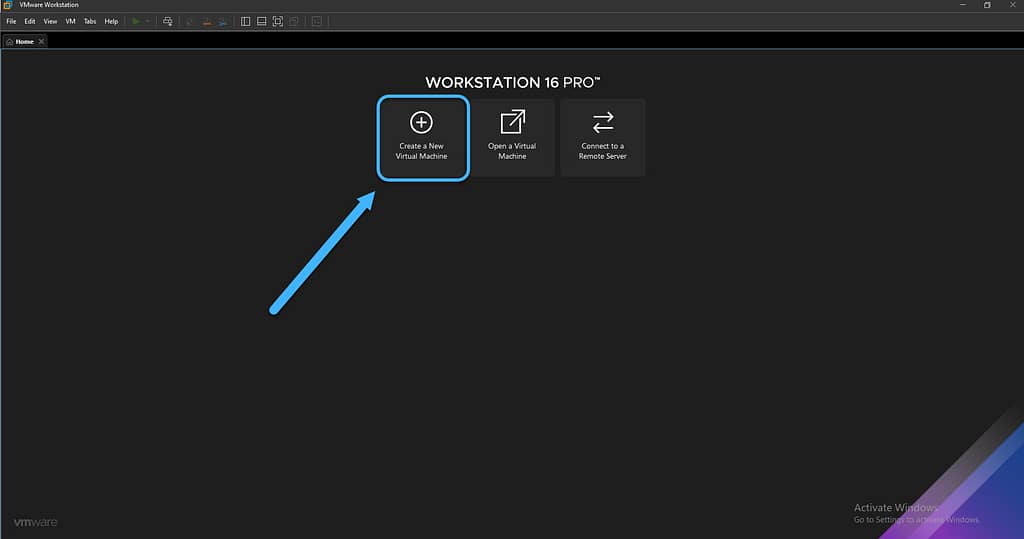The width and height of the screenshot is (1024, 539).
Task: Open the snapshot manager toolbar icon
Action: pos(223,22)
